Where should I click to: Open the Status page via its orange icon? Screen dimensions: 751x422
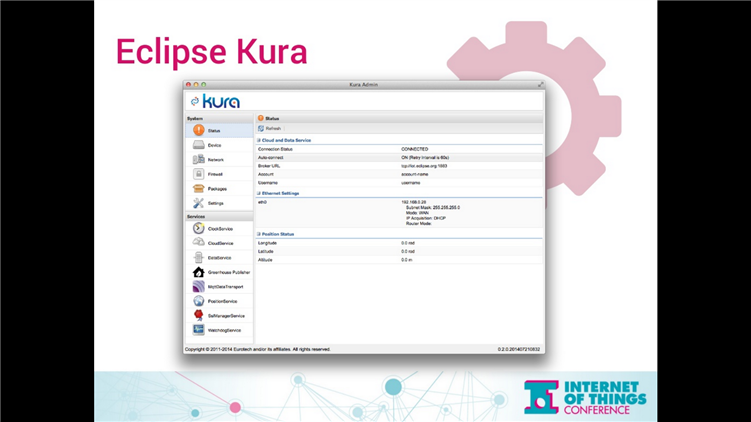coord(199,130)
